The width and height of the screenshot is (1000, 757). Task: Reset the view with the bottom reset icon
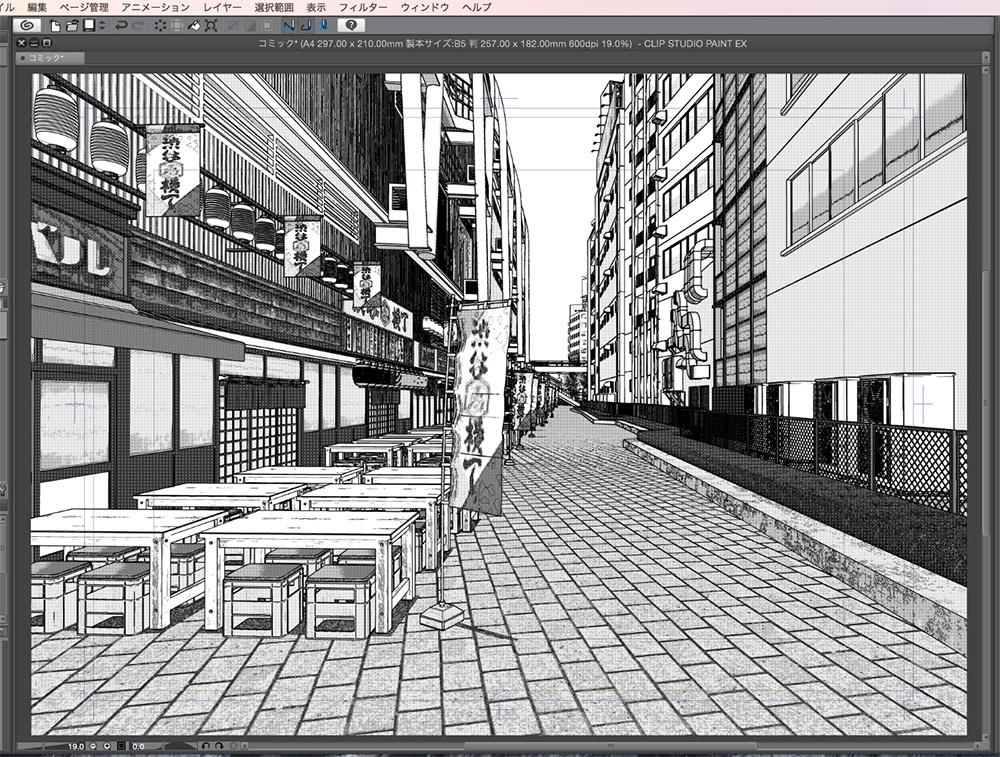[234, 746]
